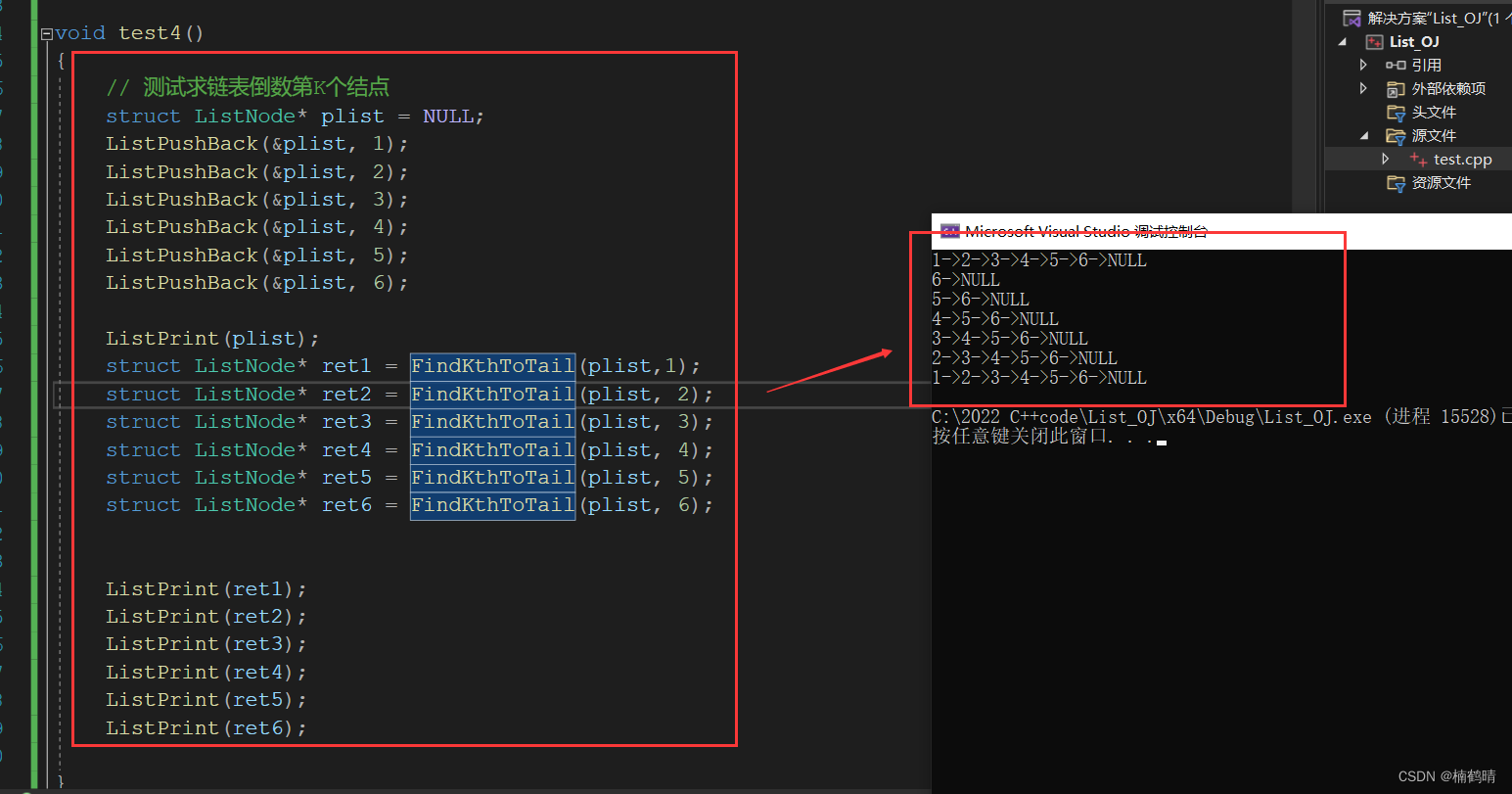The width and height of the screenshot is (1512, 794).
Task: Click the solution icon beside 解决方案"List_OJ"
Action: click(1352, 18)
